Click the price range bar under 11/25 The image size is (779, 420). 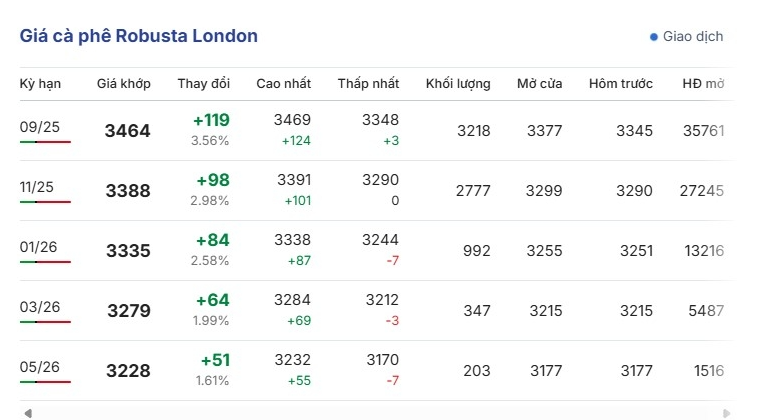45,202
